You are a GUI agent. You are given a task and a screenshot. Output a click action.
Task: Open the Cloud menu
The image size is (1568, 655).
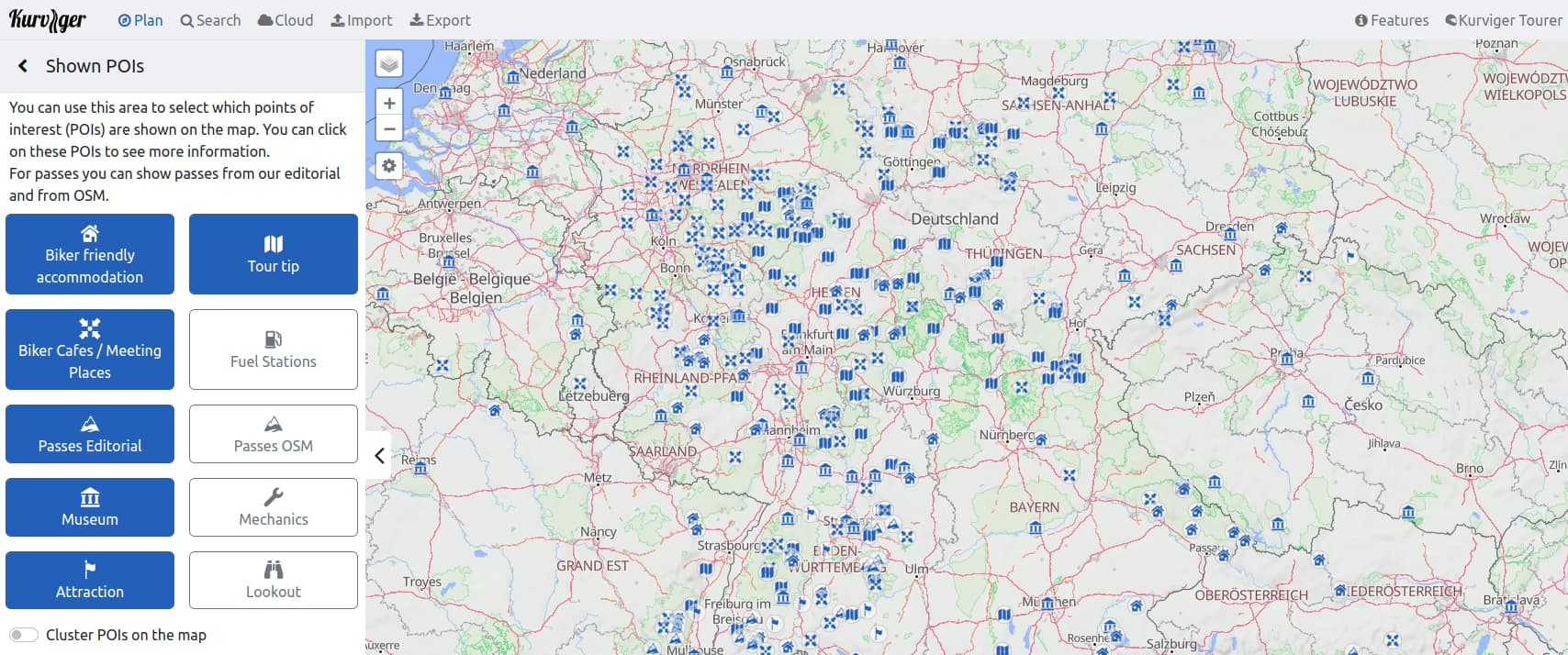coord(286,20)
